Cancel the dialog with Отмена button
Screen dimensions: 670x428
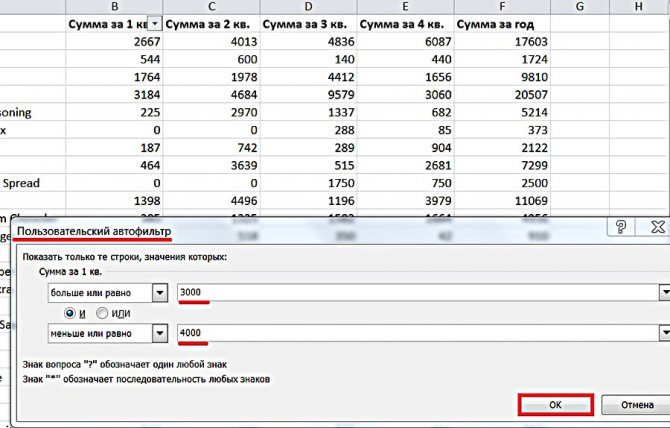tap(636, 405)
